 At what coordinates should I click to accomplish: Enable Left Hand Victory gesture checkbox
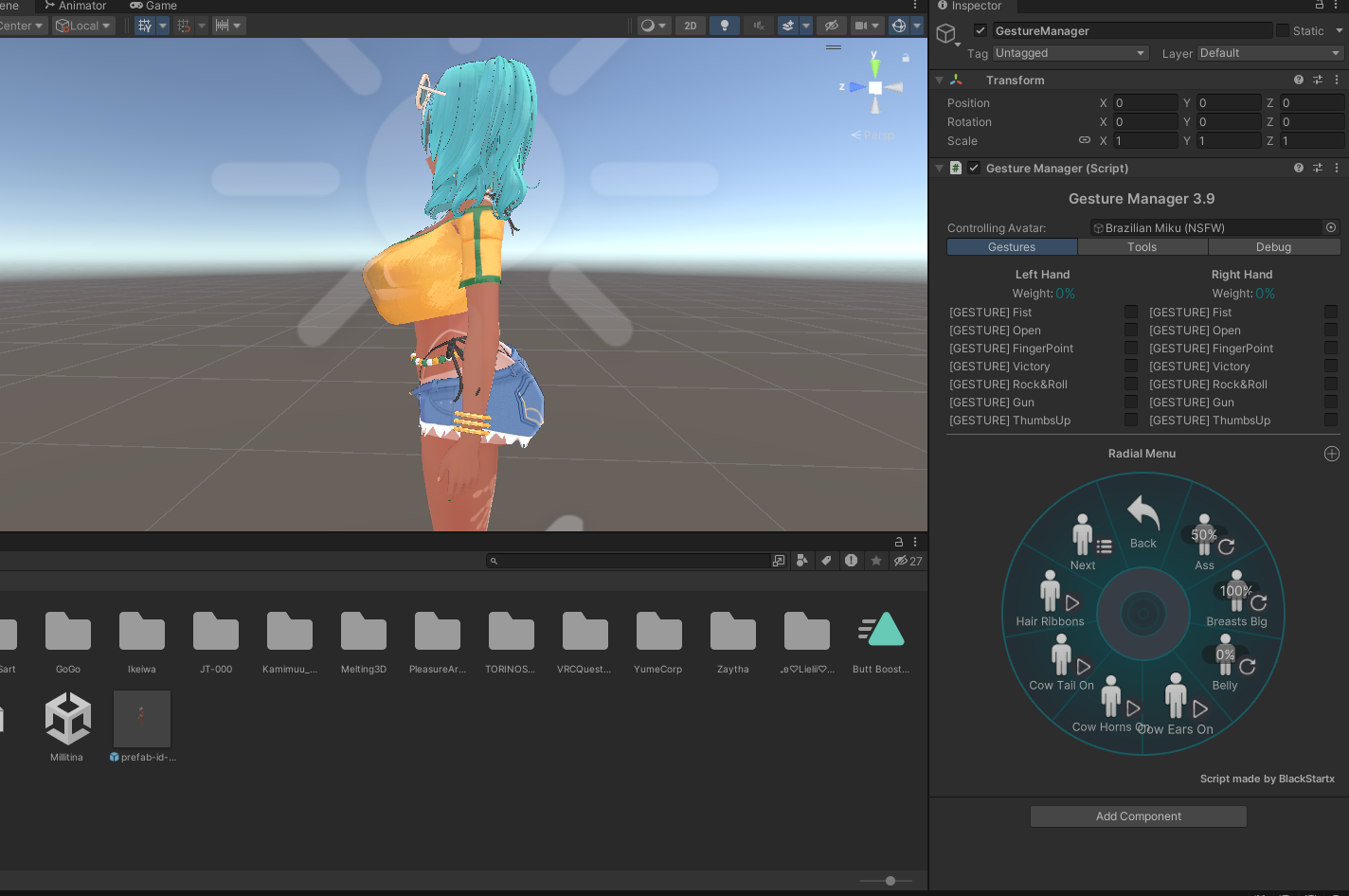[x=1131, y=366]
